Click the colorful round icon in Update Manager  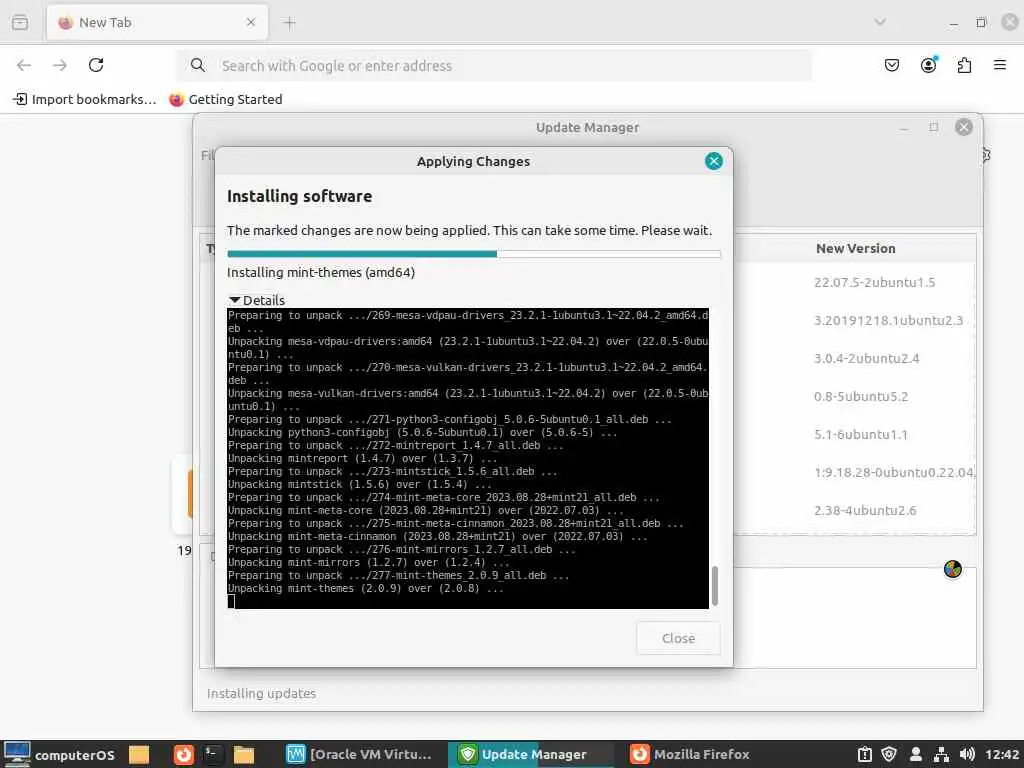[952, 569]
